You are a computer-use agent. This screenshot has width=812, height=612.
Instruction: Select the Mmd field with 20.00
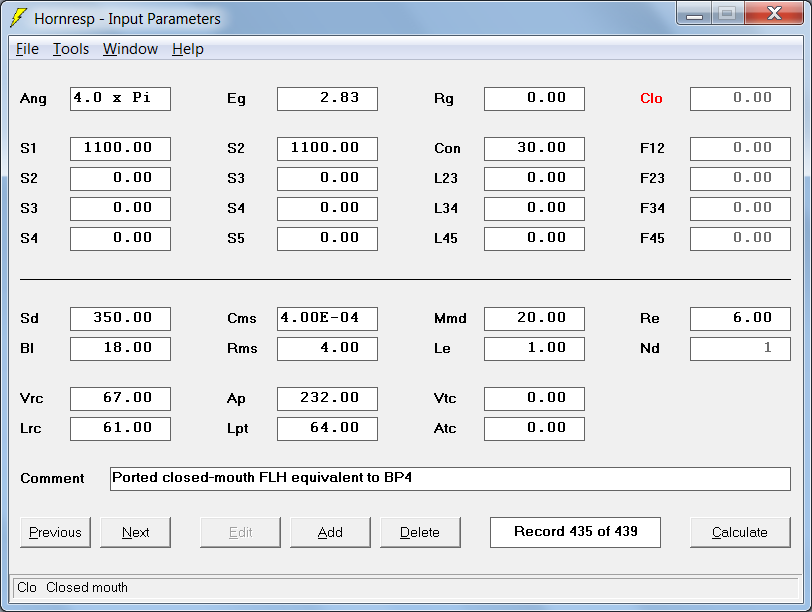(534, 319)
